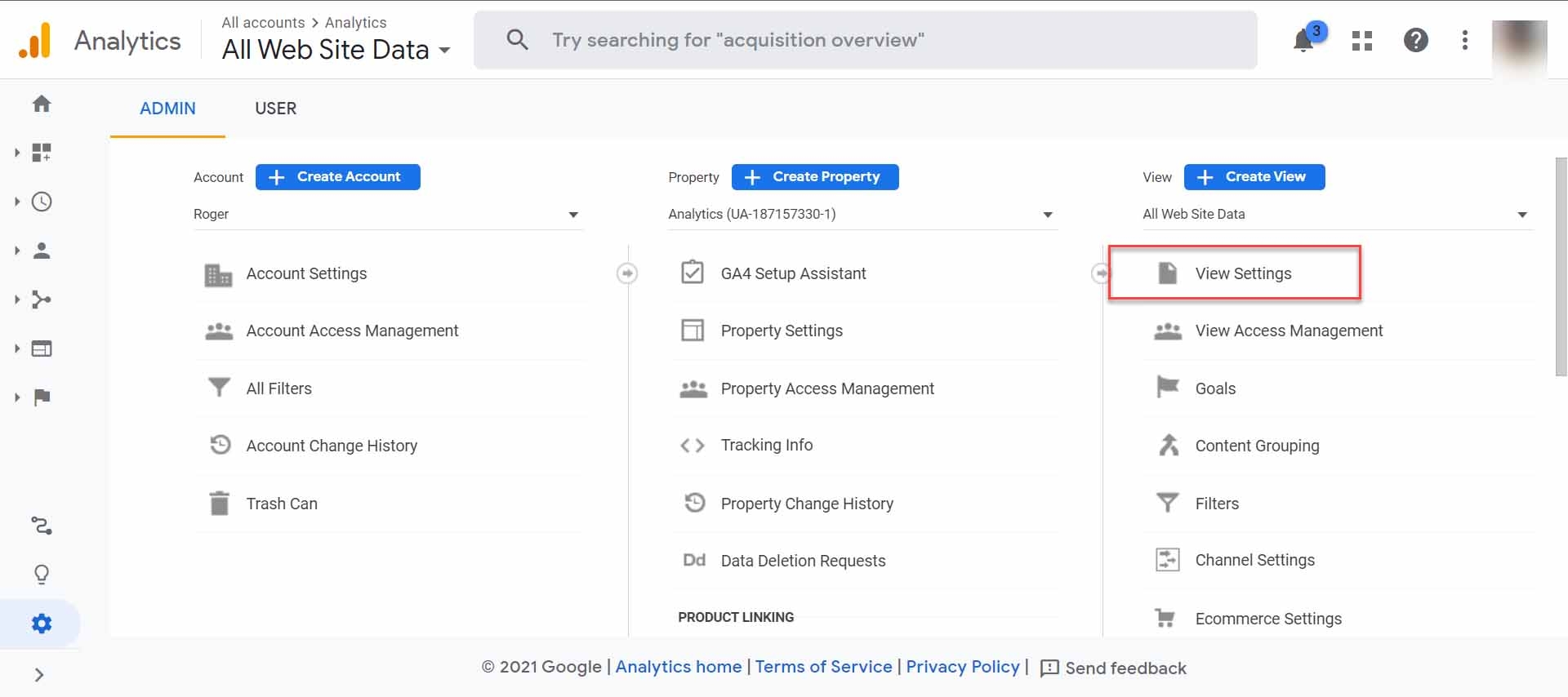Click the Create View button

click(1254, 177)
